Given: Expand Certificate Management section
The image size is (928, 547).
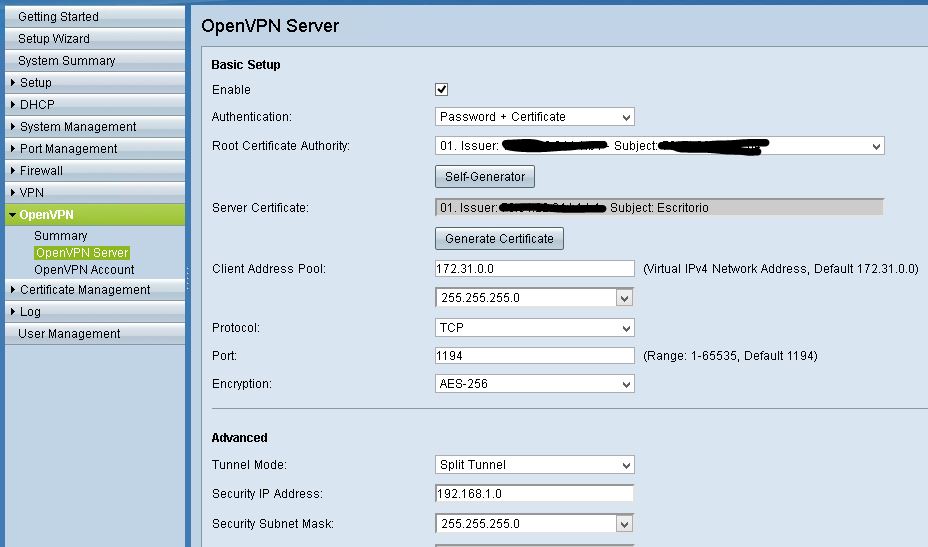Looking at the screenshot, I should point(95,289).
